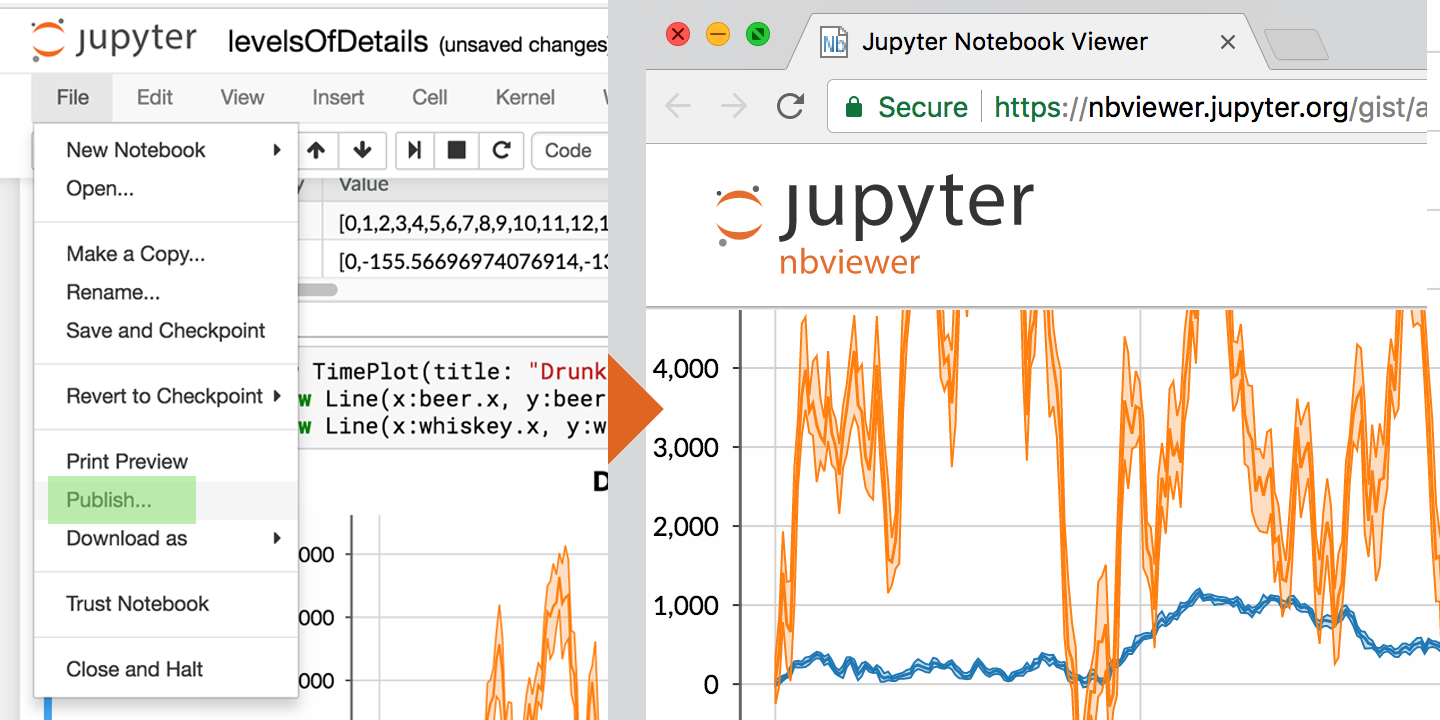Click Publish... in the File menu

(x=166, y=500)
